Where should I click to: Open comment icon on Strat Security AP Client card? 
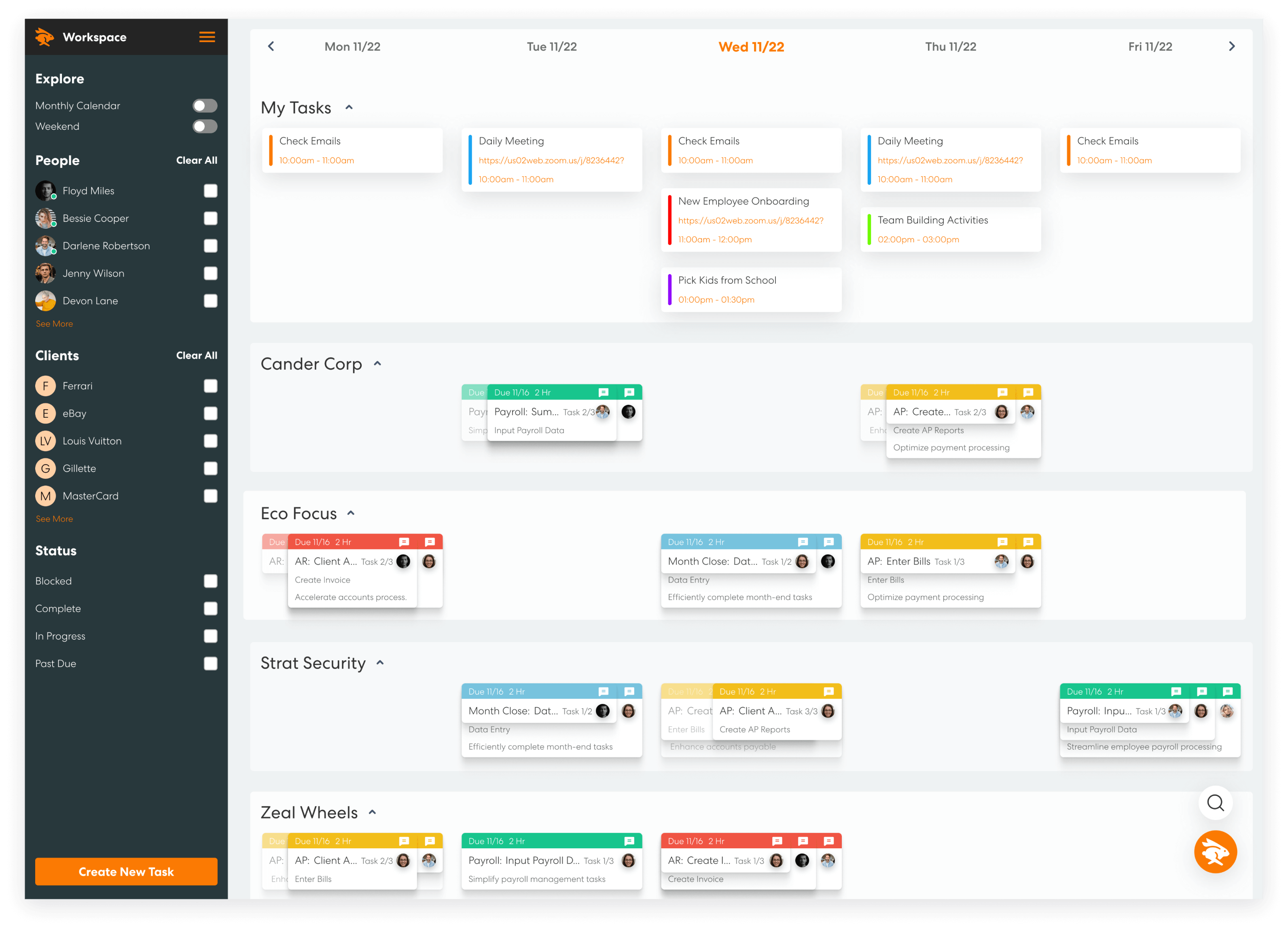[x=828, y=691]
